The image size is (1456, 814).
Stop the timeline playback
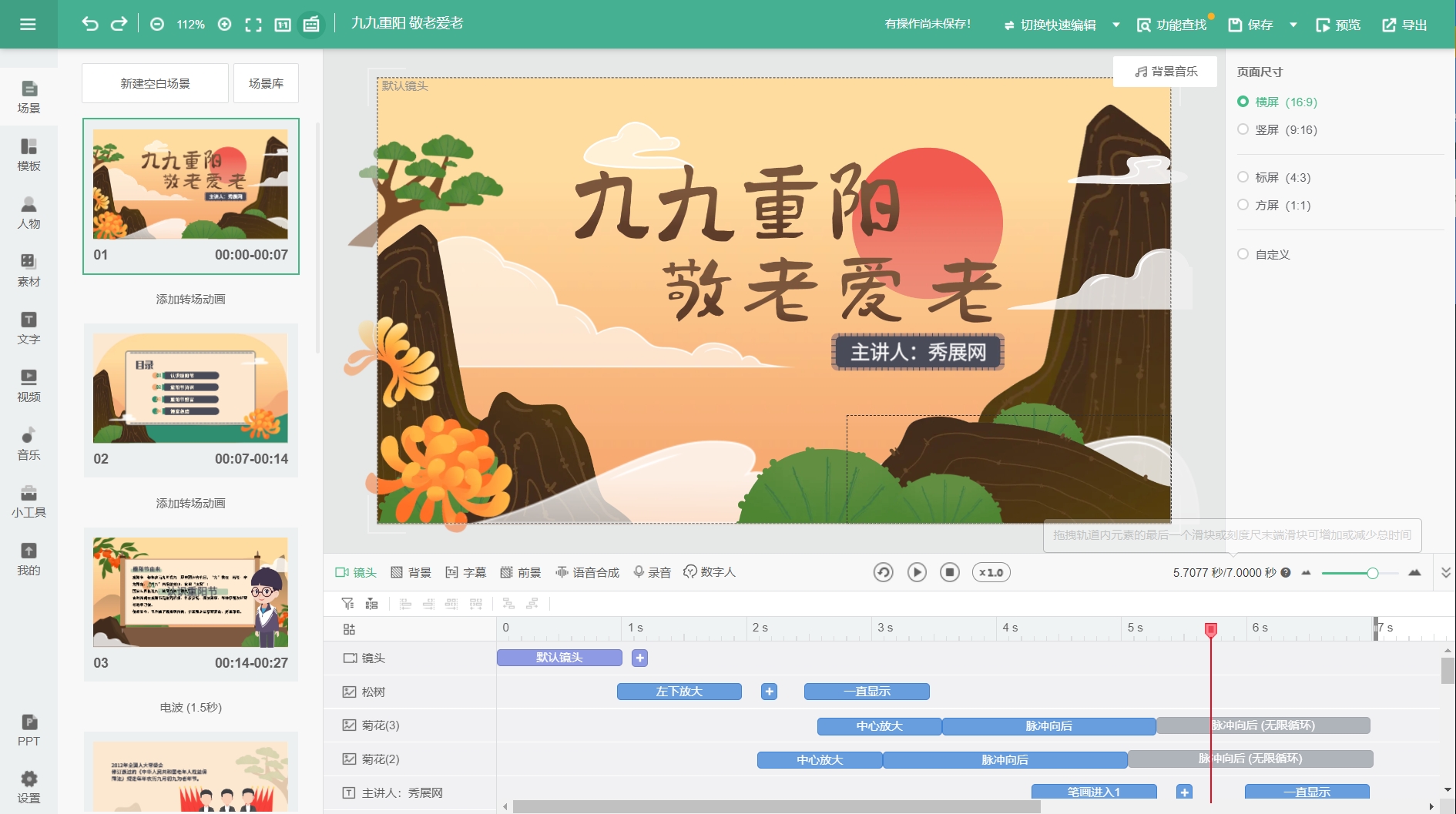click(950, 572)
